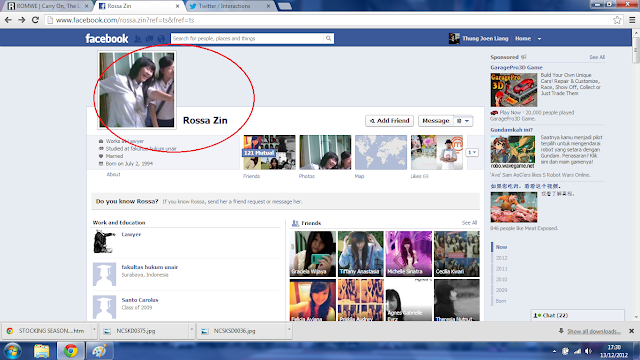Open Rossa Zin's profile picture
This screenshot has height=360, width=640.
(x=137, y=90)
